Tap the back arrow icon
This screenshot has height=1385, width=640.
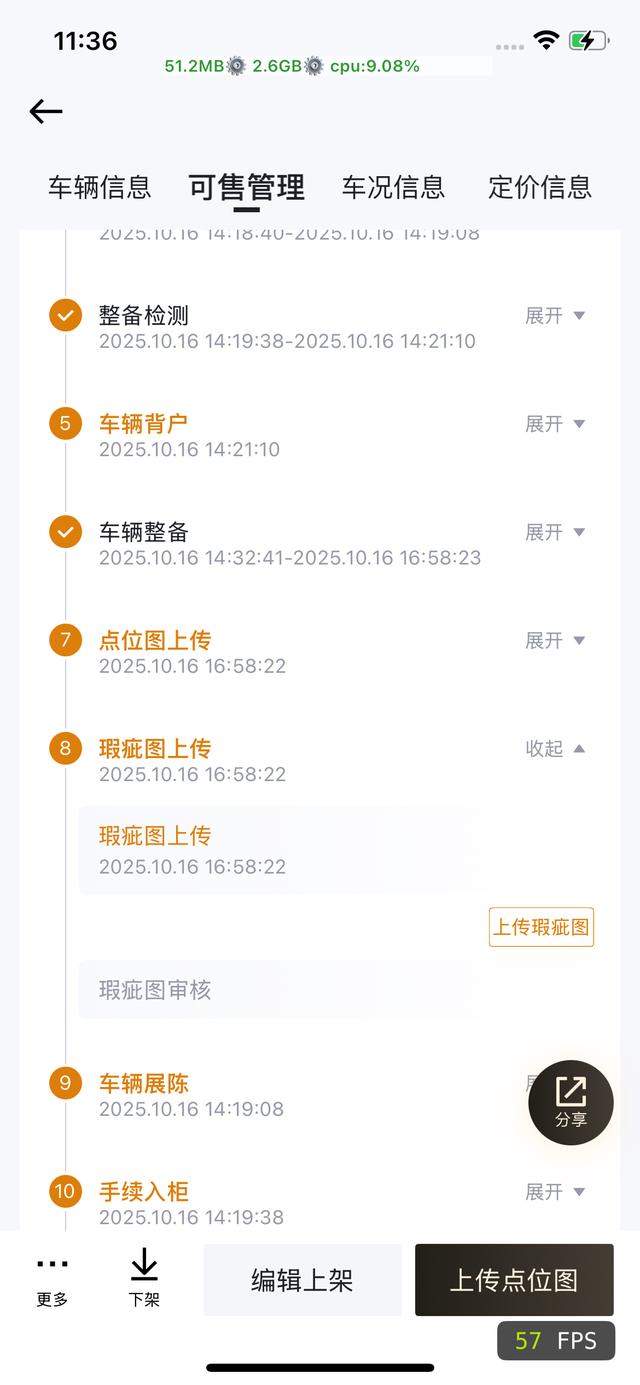point(46,111)
